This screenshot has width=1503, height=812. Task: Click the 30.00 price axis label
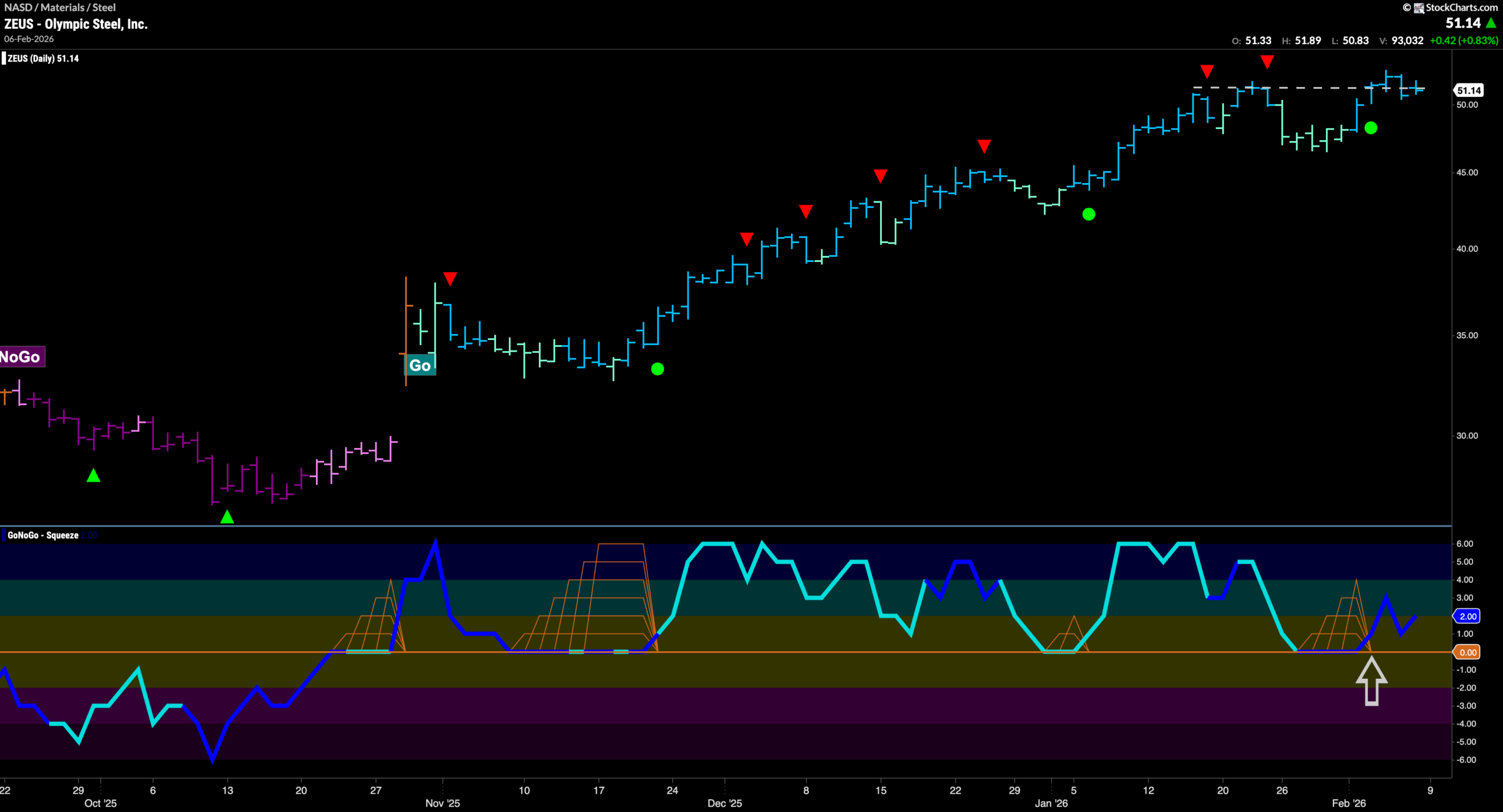coord(1467,436)
